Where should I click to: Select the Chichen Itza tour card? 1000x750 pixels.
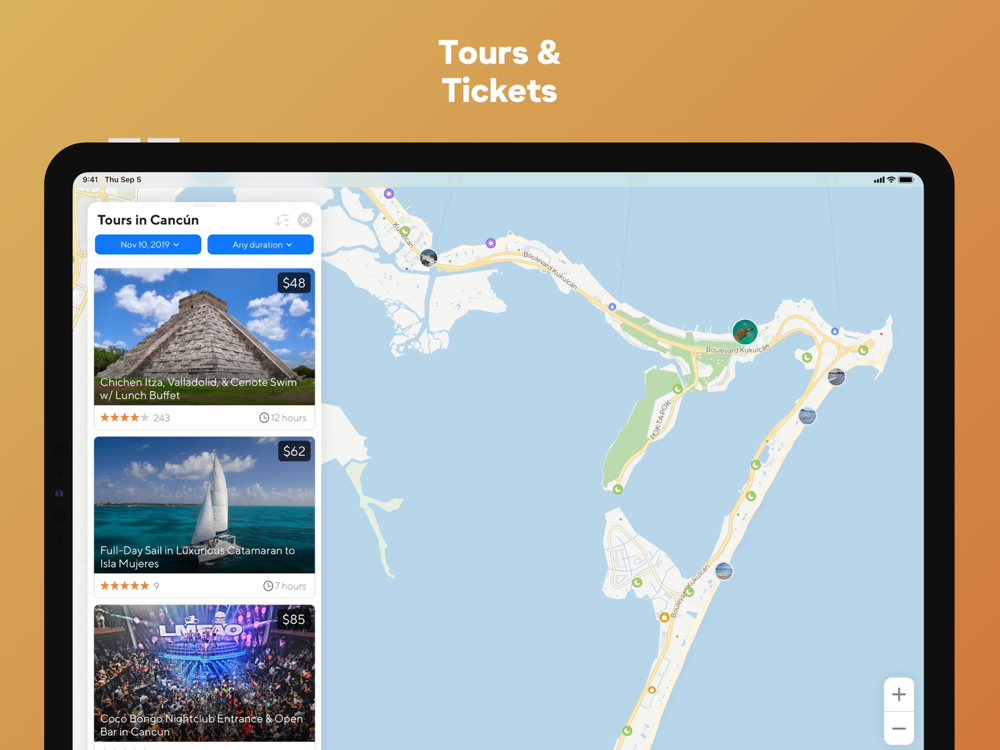tap(204, 348)
